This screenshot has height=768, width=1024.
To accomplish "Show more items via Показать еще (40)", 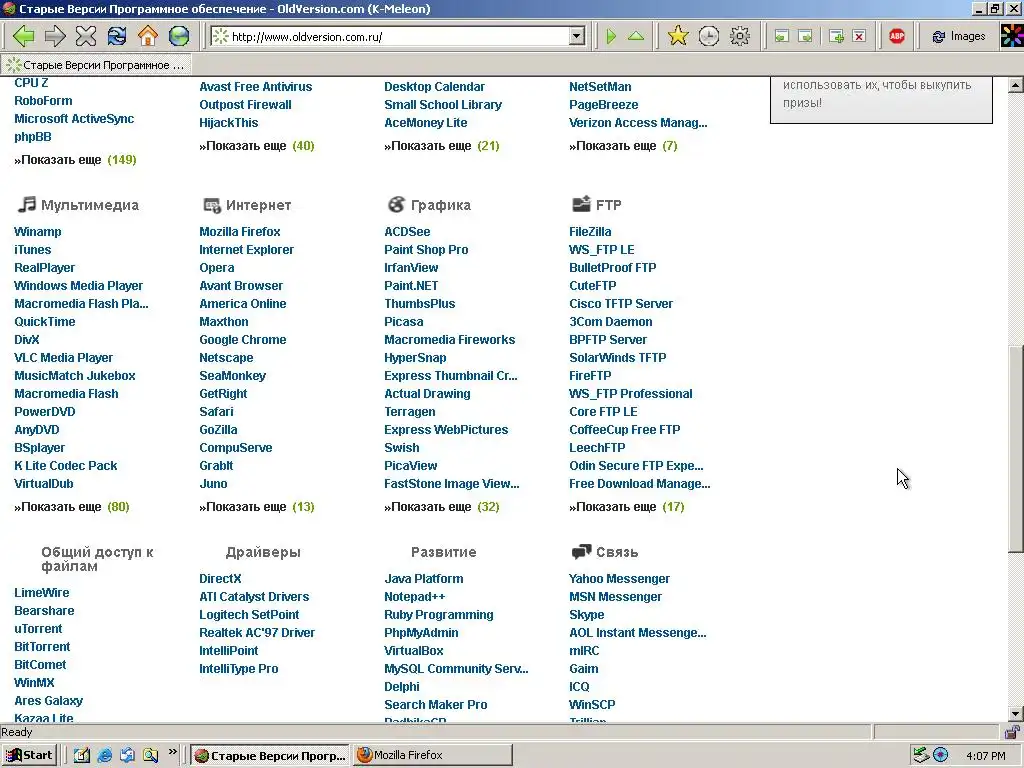I will pos(257,146).
